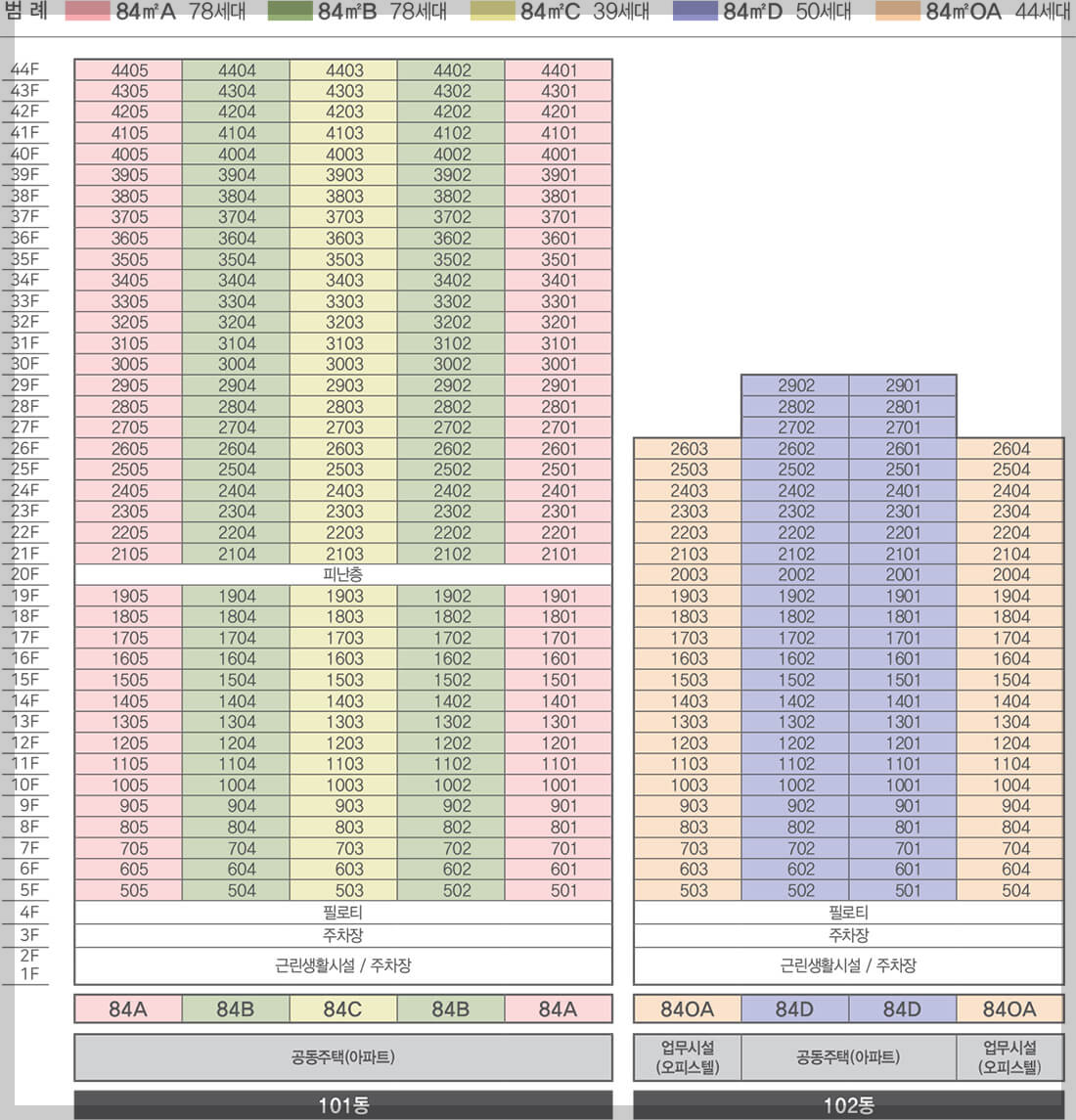
Task: Click the 1F floor label
Action: 29,973
